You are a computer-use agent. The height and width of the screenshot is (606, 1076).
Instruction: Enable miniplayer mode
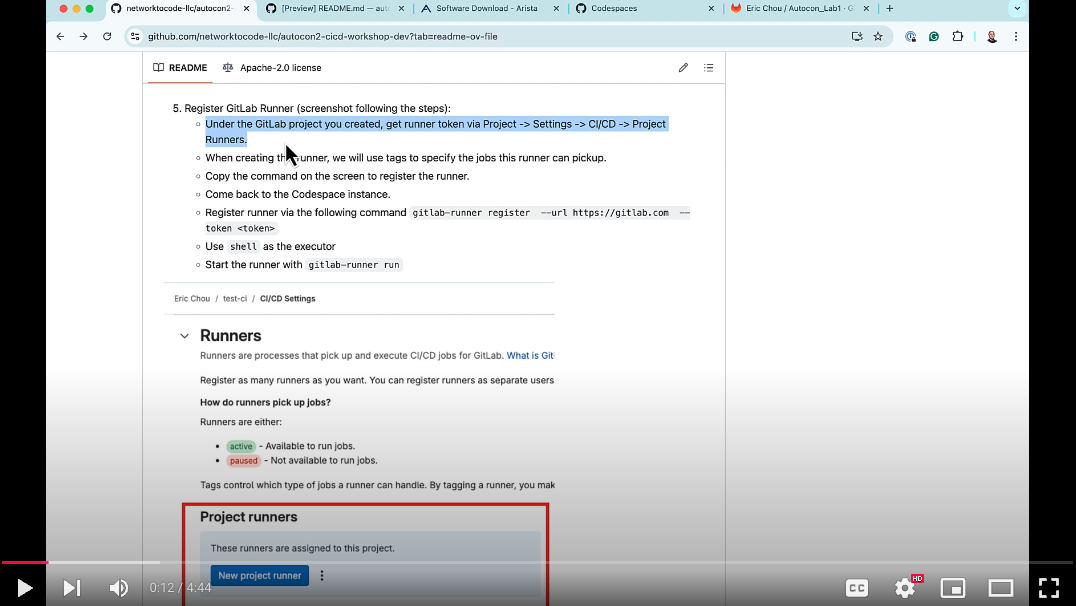point(952,588)
